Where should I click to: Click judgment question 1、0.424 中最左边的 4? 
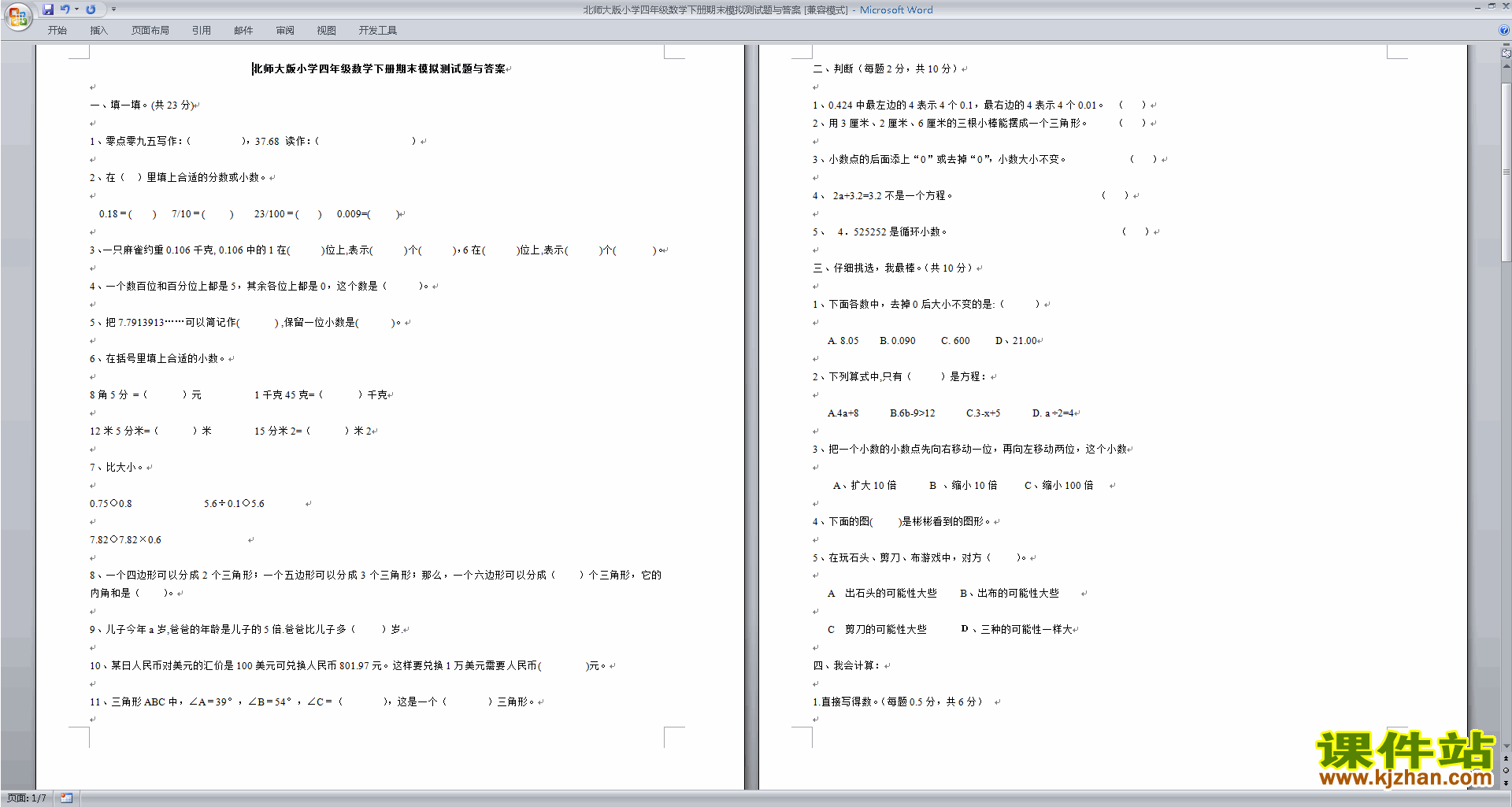(980, 106)
